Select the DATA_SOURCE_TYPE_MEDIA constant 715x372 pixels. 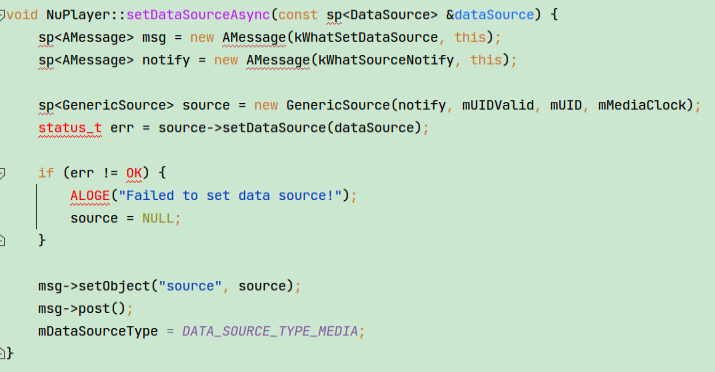click(x=270, y=331)
